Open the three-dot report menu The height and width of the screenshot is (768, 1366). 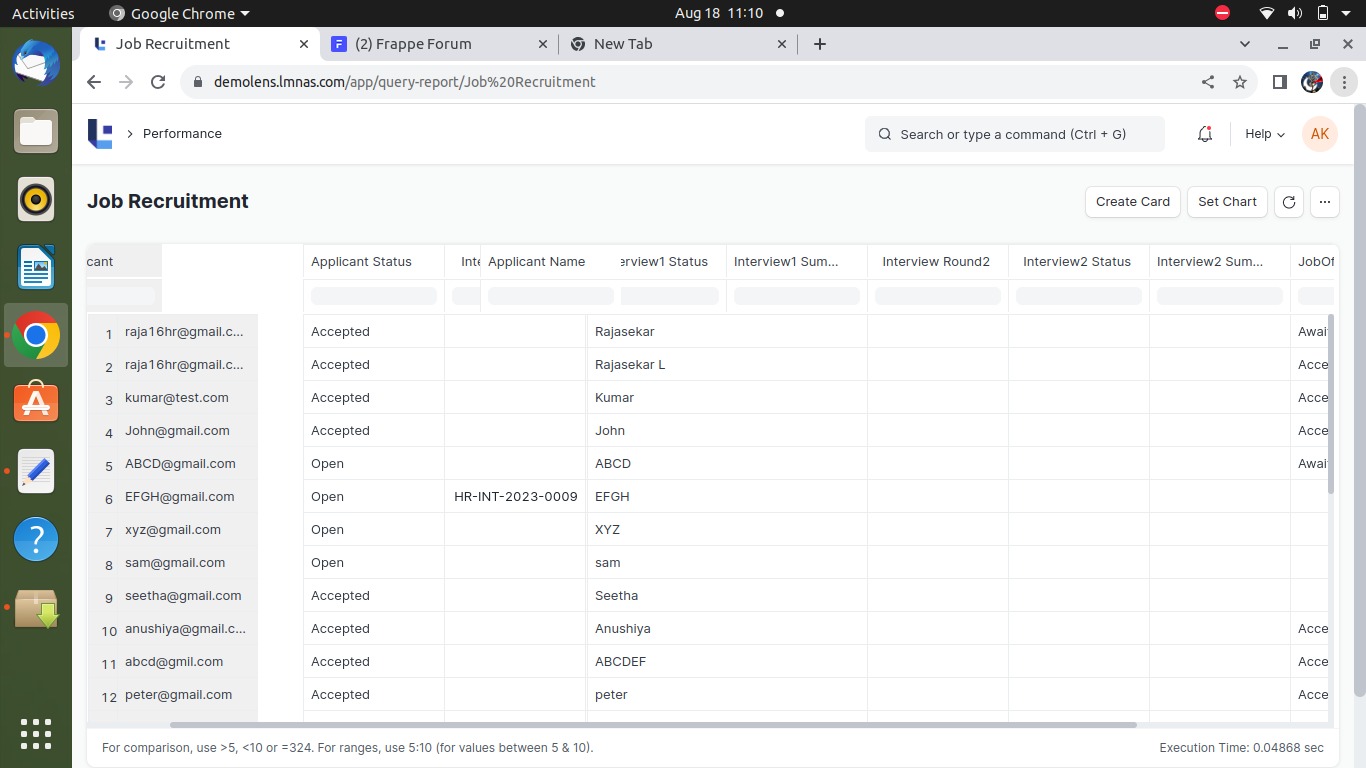pyautogui.click(x=1325, y=202)
